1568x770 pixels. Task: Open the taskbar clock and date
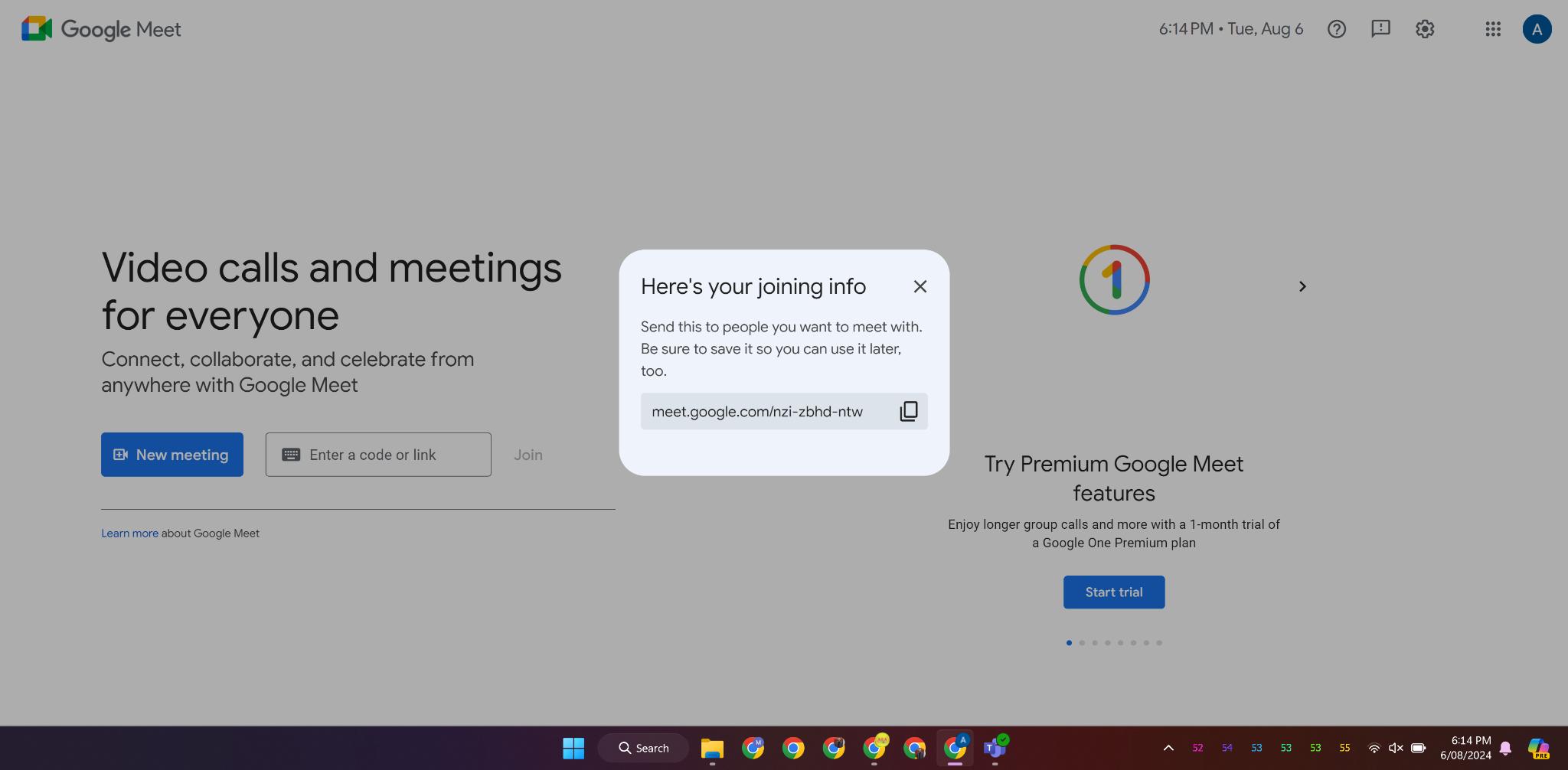tap(1465, 748)
